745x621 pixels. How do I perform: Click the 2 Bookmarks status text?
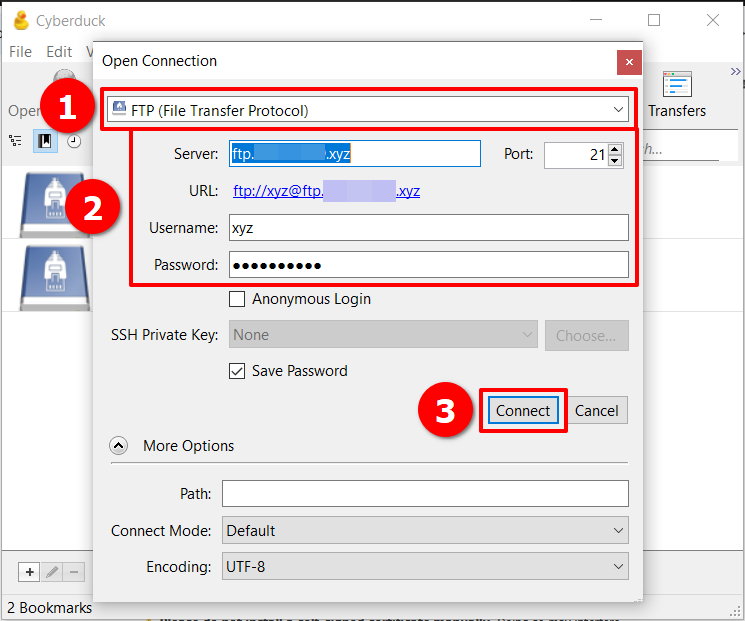click(49, 608)
